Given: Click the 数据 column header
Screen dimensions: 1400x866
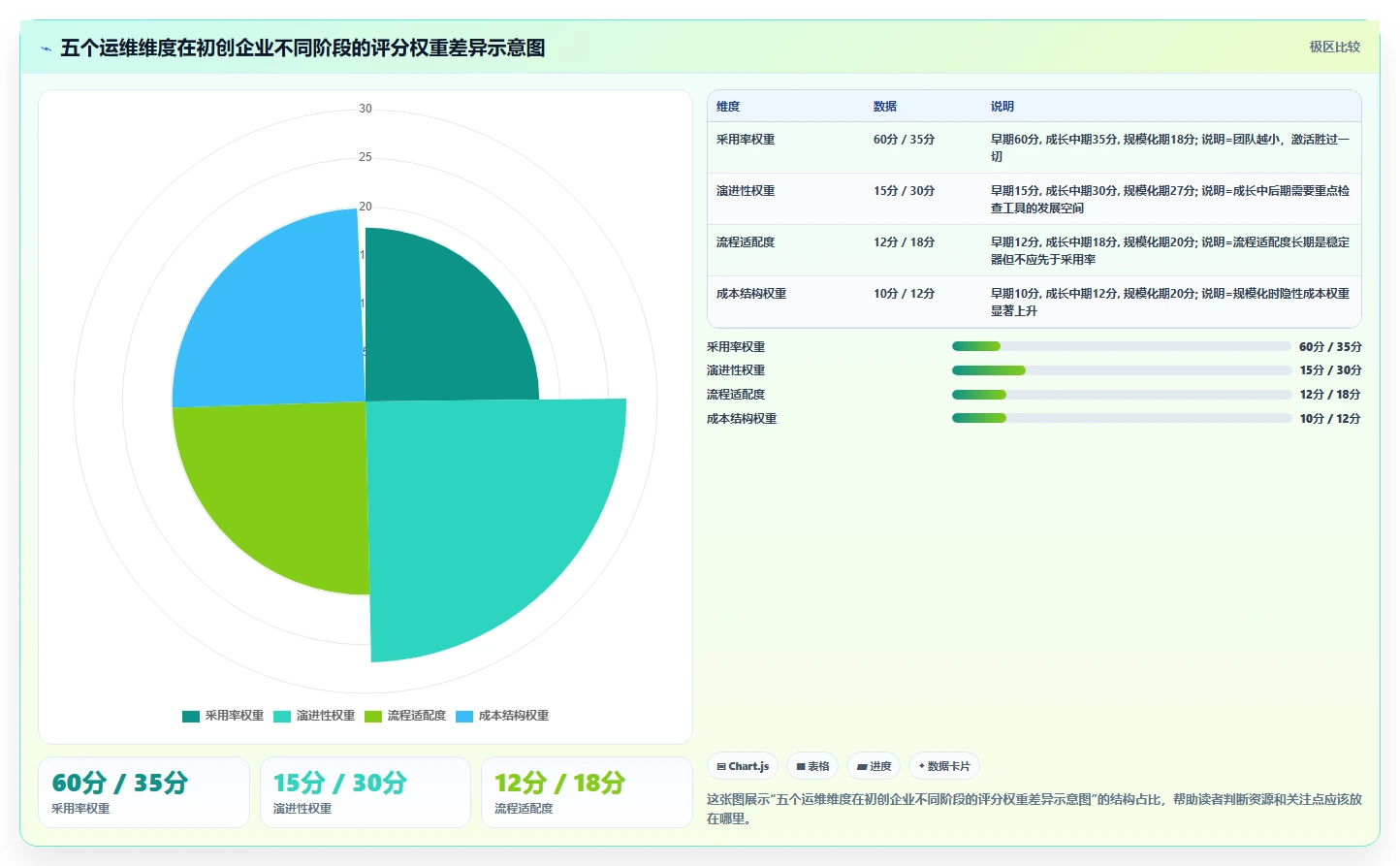Looking at the screenshot, I should pyautogui.click(x=885, y=107).
